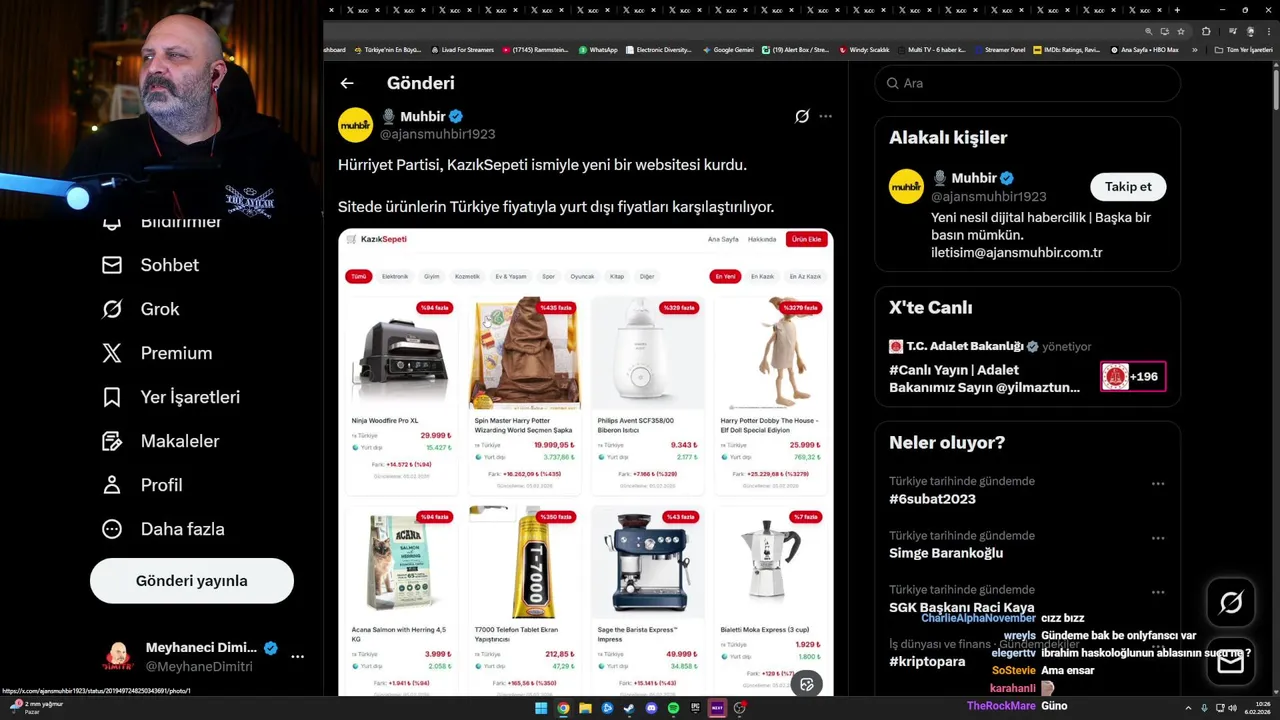
Task: Open the WhatsApp bookmark
Action: point(598,50)
